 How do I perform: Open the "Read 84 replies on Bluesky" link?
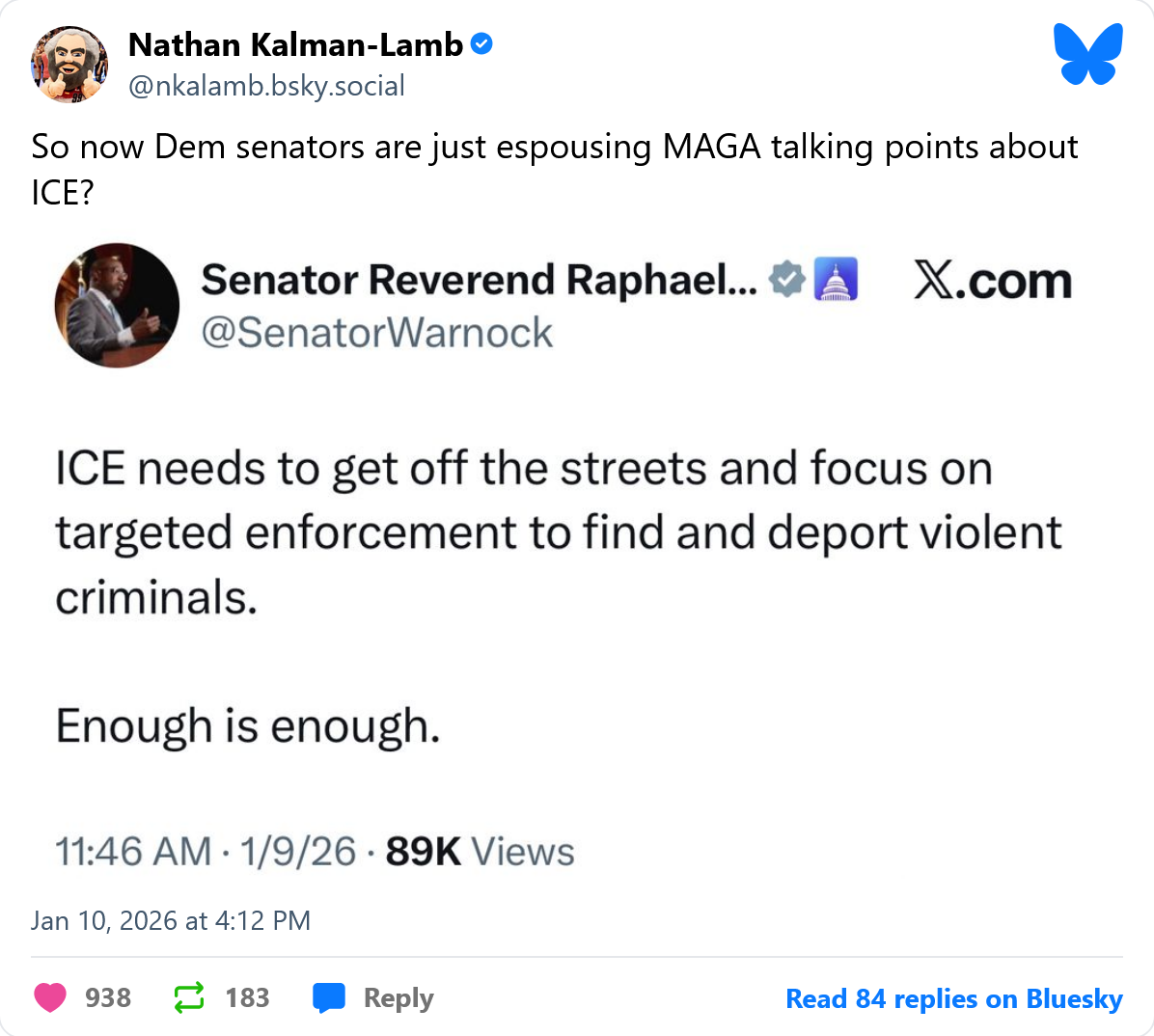coord(953,998)
